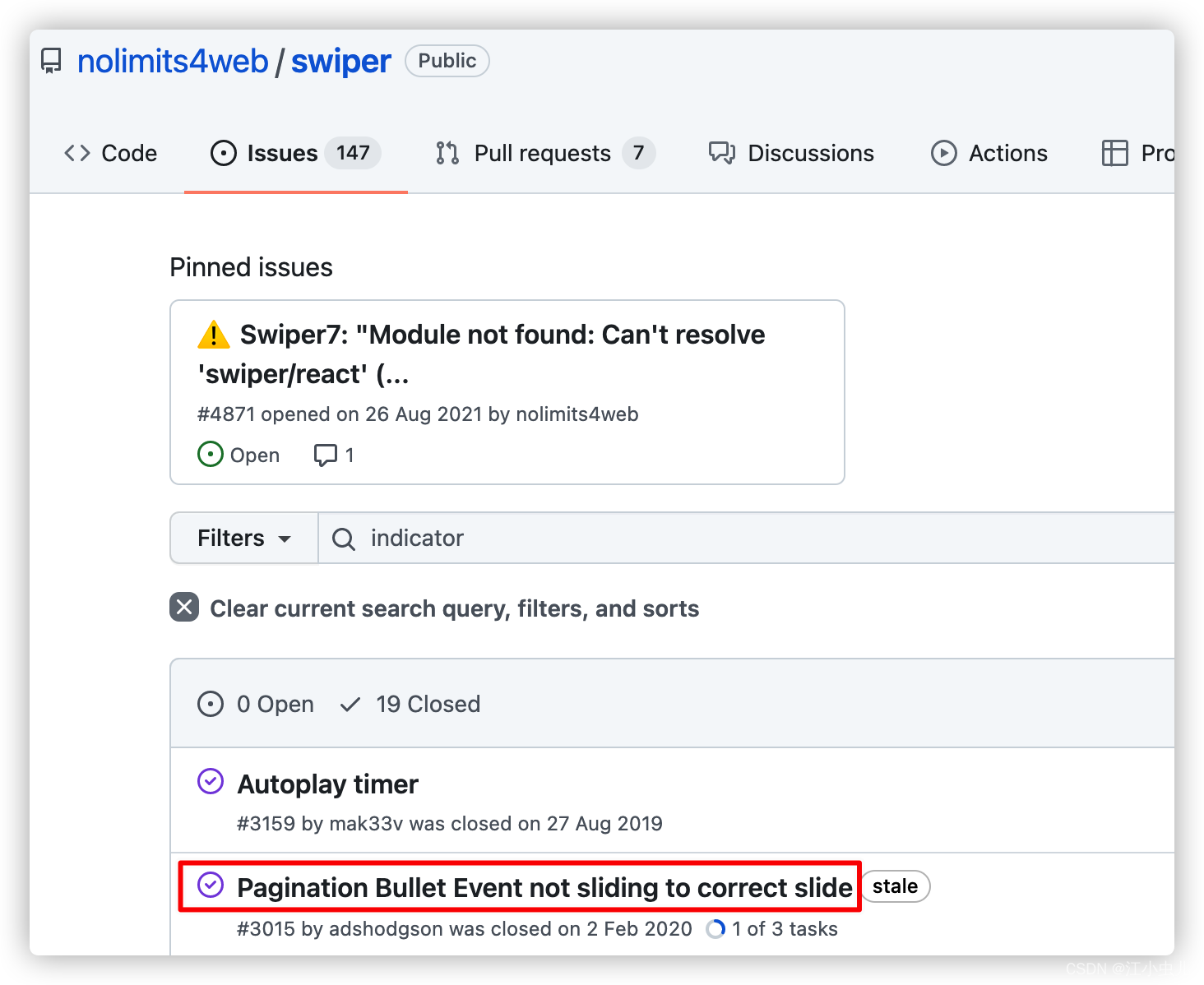Expand the Filters dropdown
1204x985 pixels.
point(244,538)
